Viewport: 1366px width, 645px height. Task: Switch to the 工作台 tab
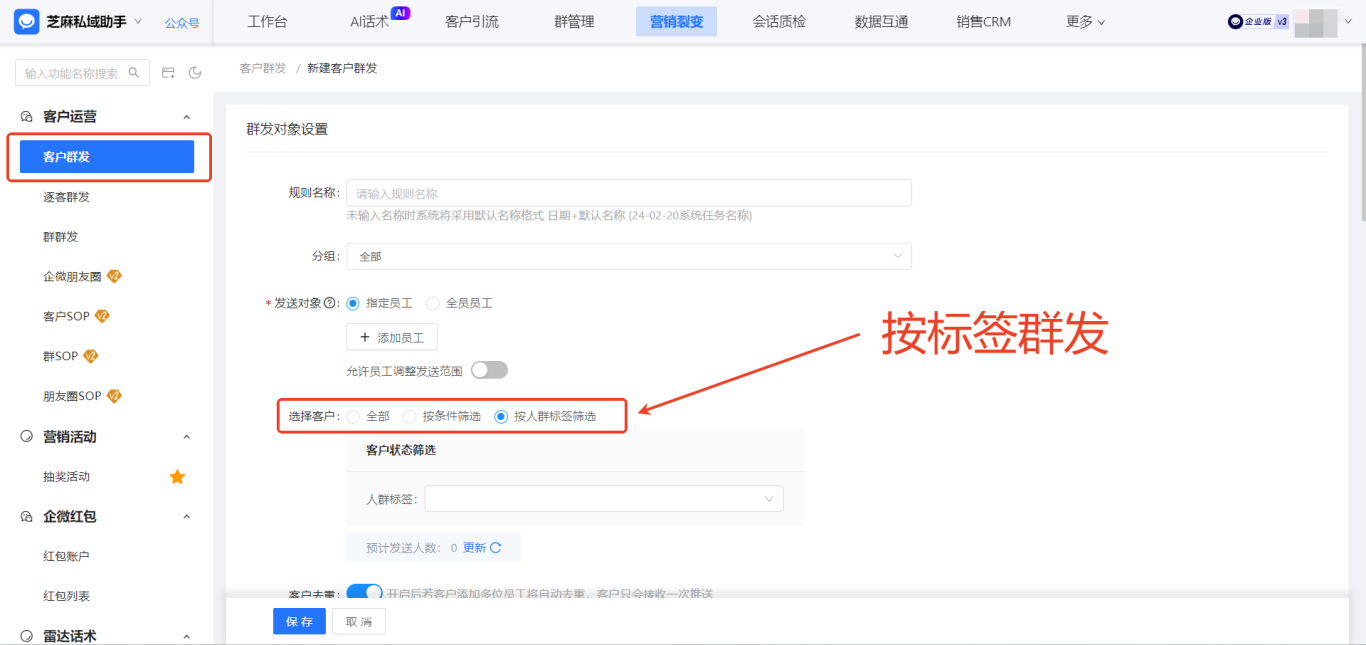click(x=267, y=21)
